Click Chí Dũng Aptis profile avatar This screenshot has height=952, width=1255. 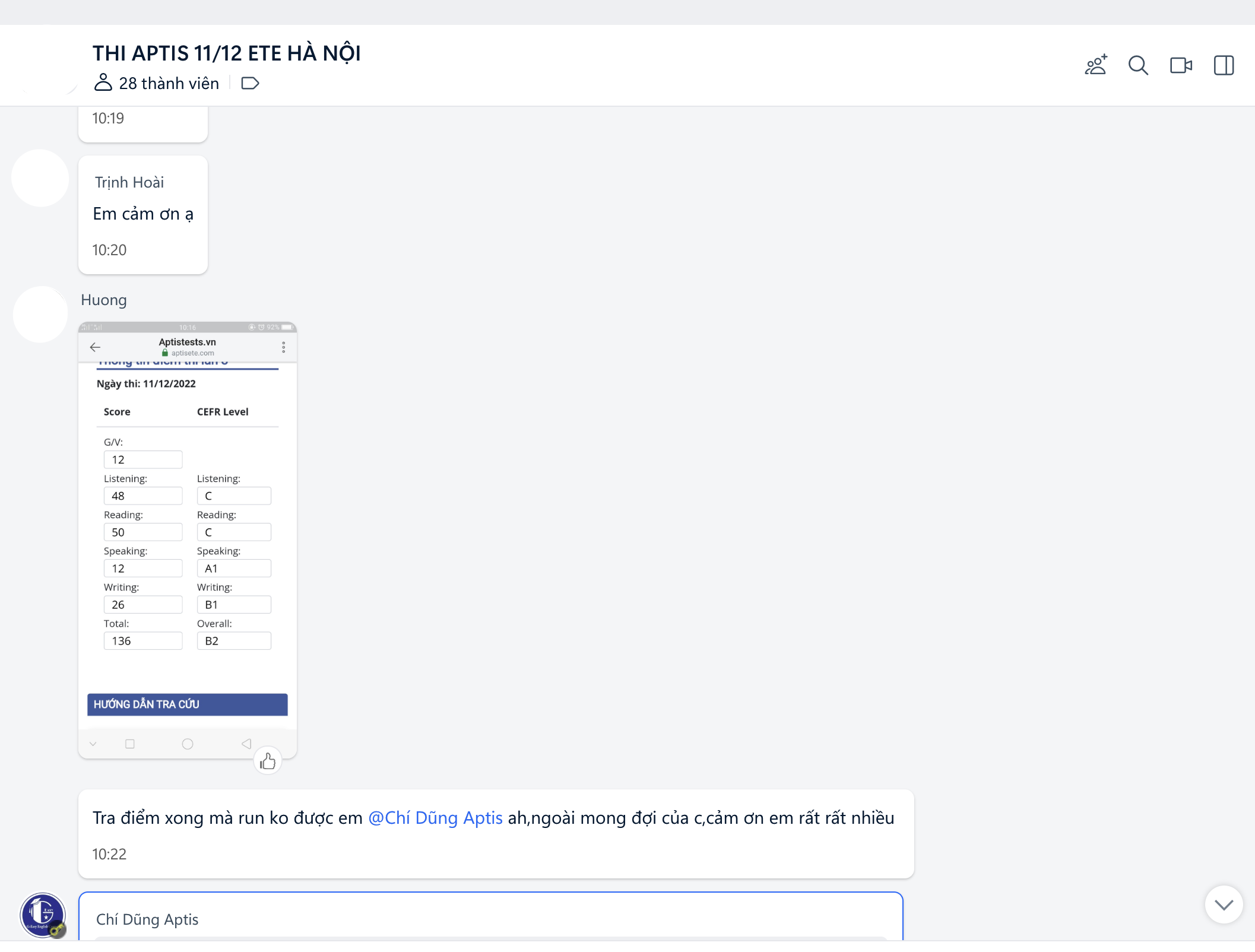[43, 915]
